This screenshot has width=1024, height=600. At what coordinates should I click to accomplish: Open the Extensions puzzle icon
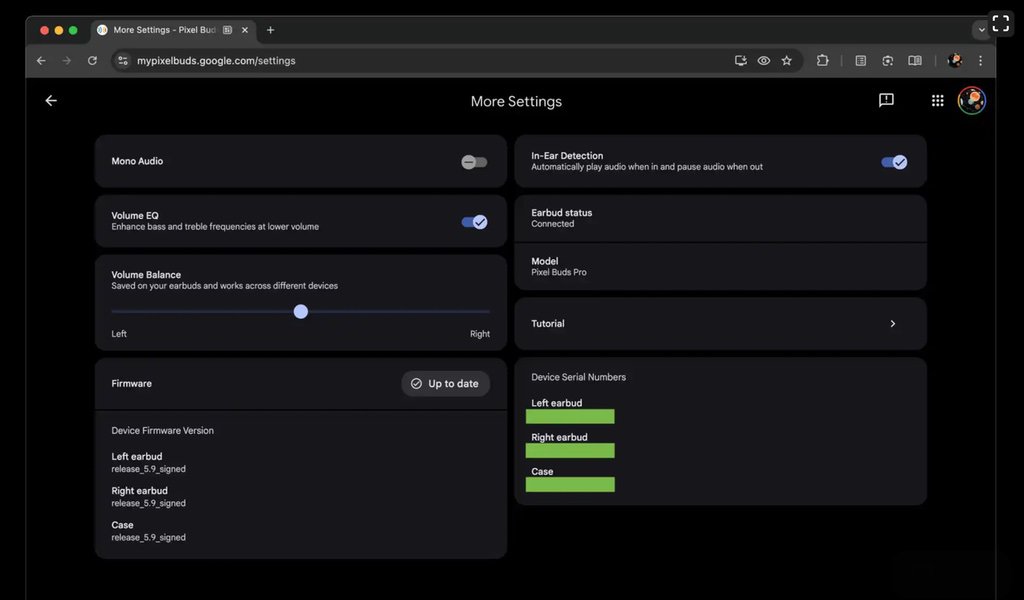coord(822,61)
